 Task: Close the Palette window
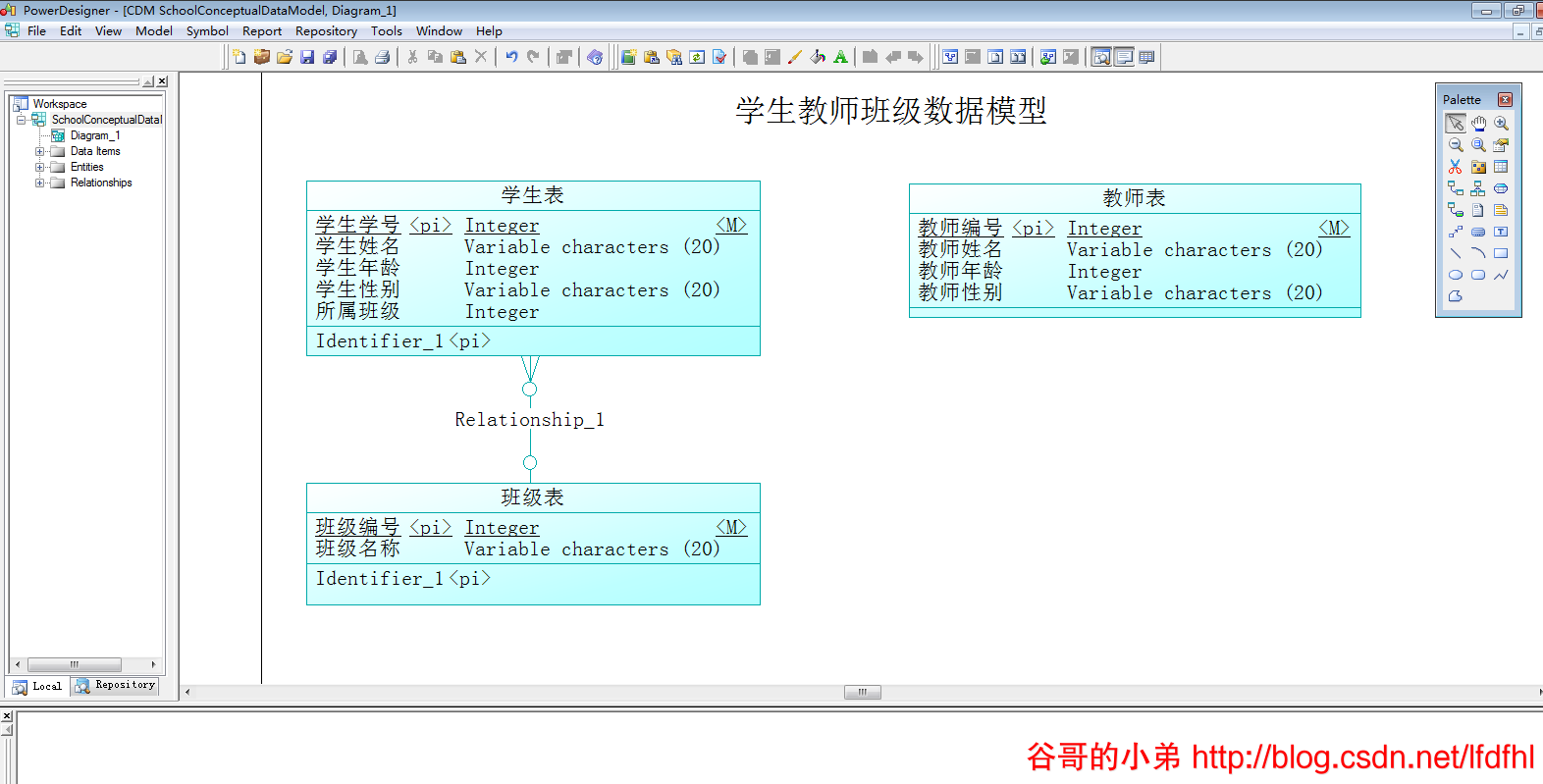click(1505, 99)
